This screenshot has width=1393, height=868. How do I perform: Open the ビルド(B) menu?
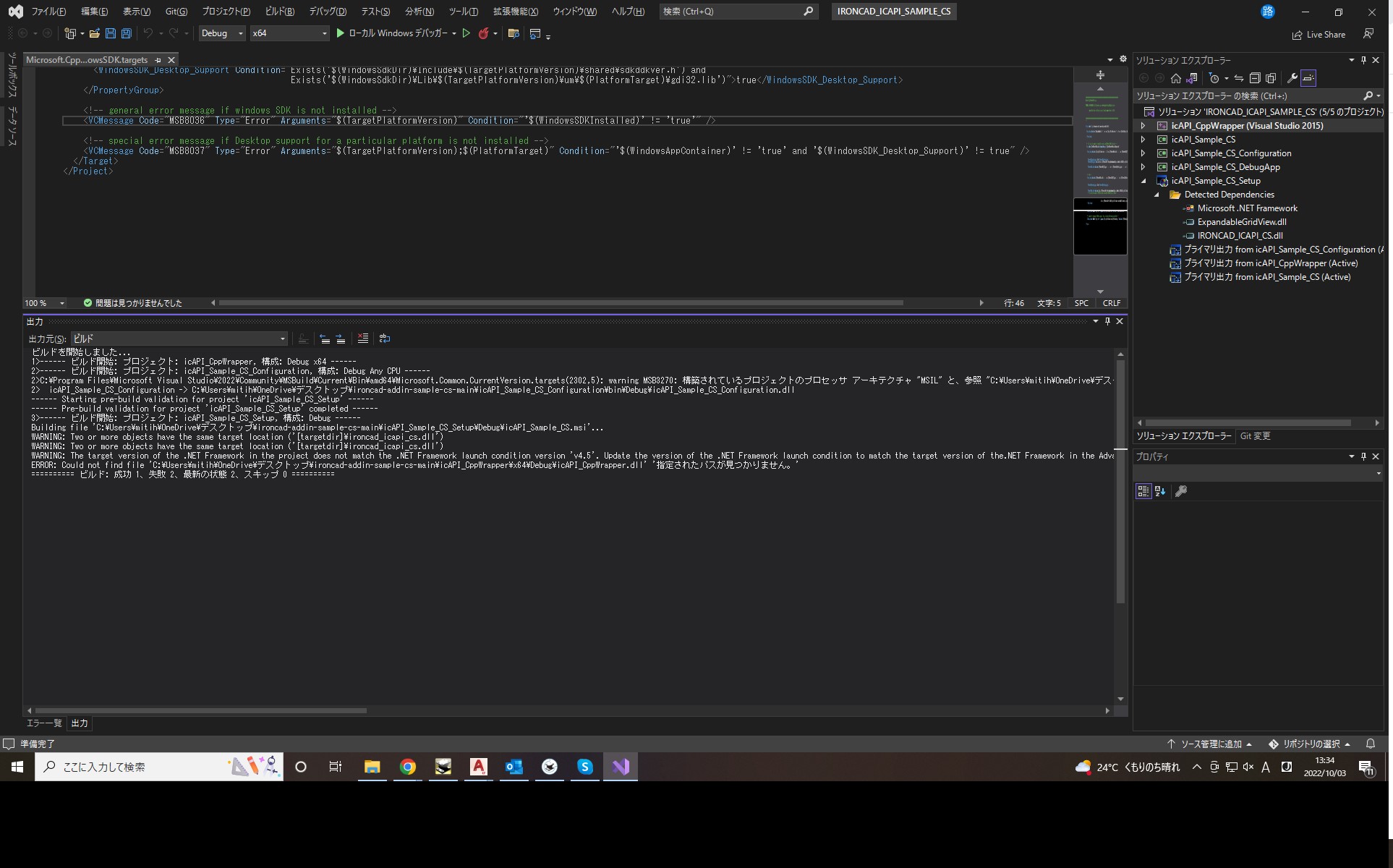[x=279, y=12]
